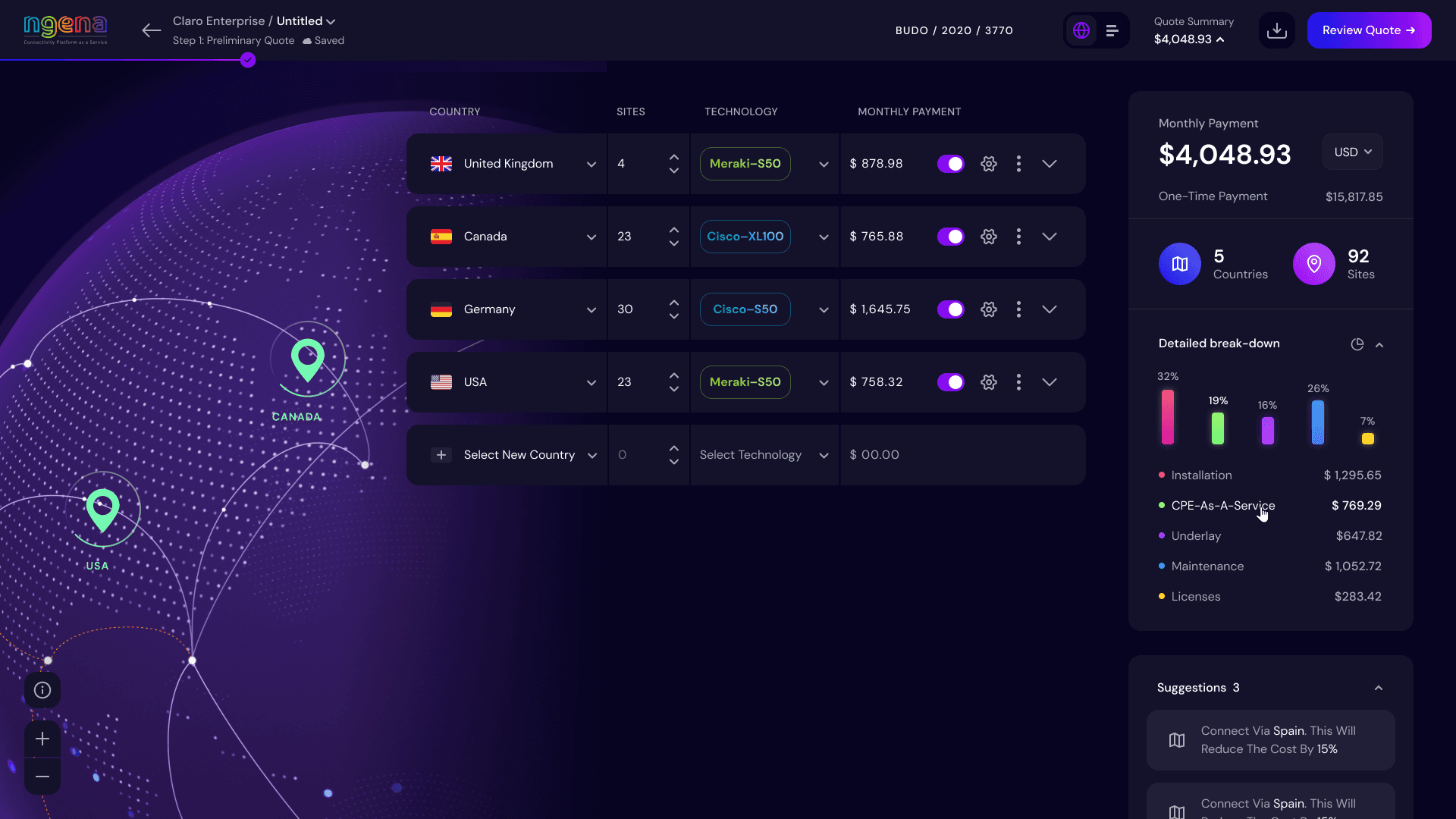
Task: Switch to list view icon
Action: tap(1112, 30)
